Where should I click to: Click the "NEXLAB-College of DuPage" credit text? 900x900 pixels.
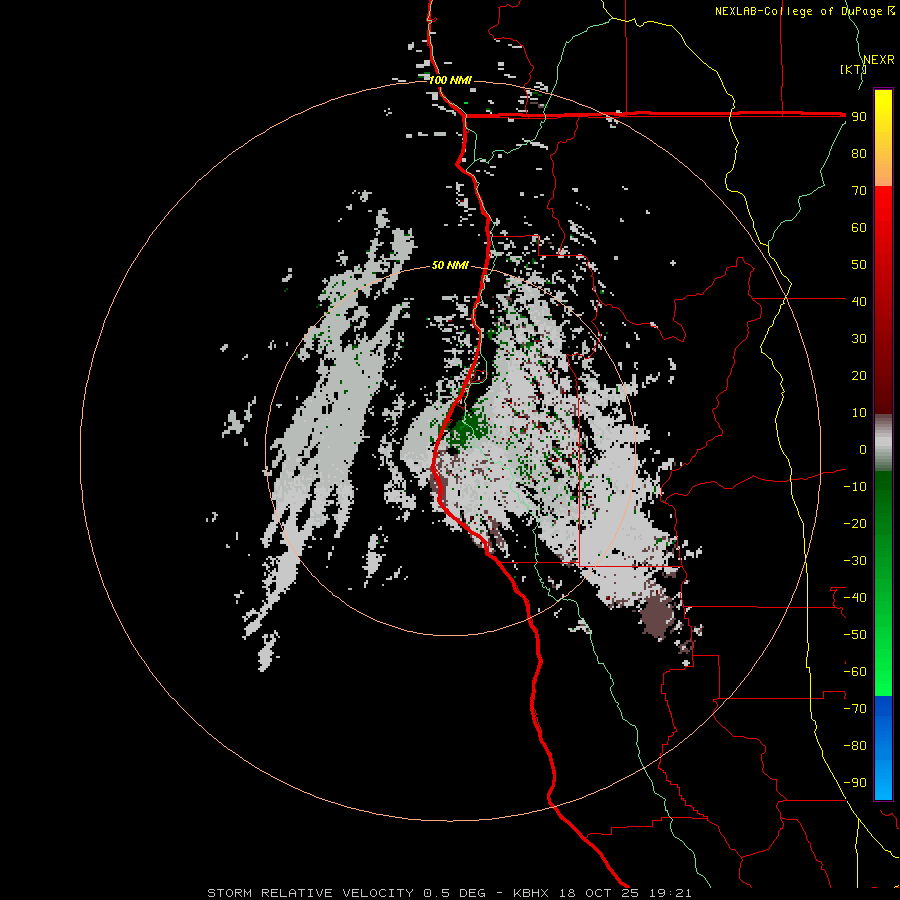[x=798, y=11]
